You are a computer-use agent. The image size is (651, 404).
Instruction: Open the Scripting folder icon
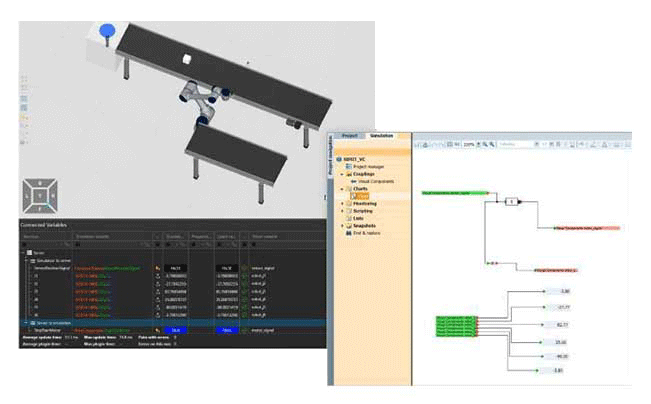point(348,210)
